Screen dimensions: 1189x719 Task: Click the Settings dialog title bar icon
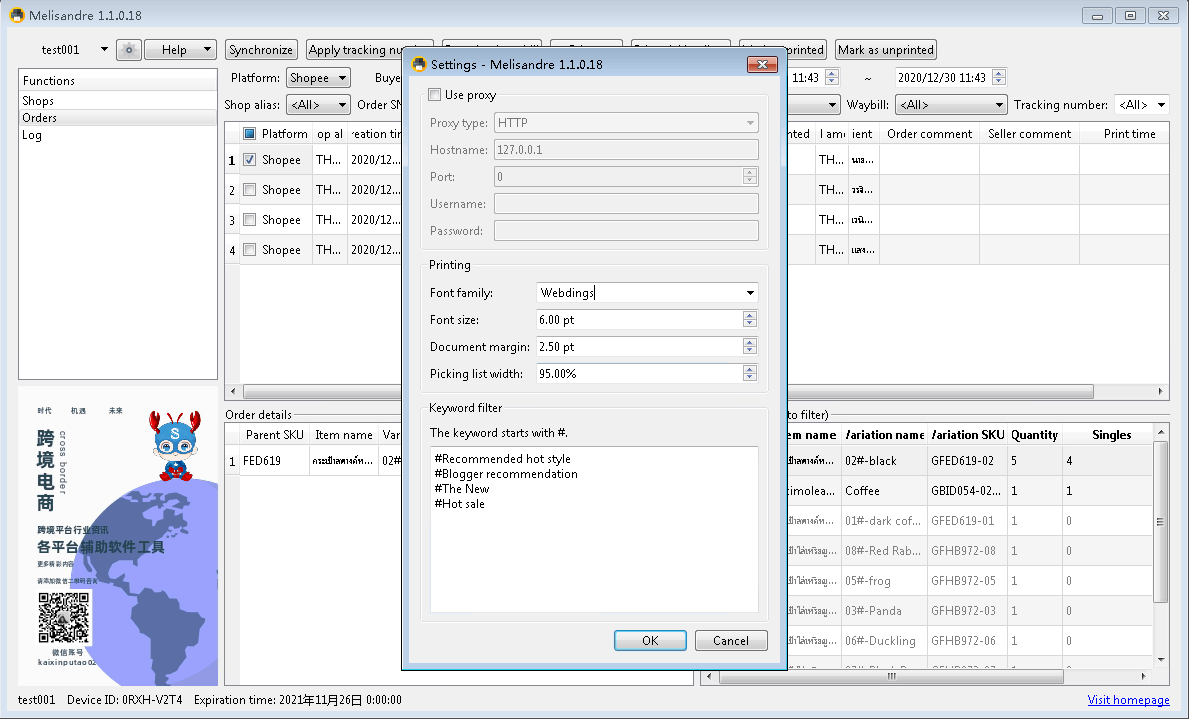click(x=419, y=64)
